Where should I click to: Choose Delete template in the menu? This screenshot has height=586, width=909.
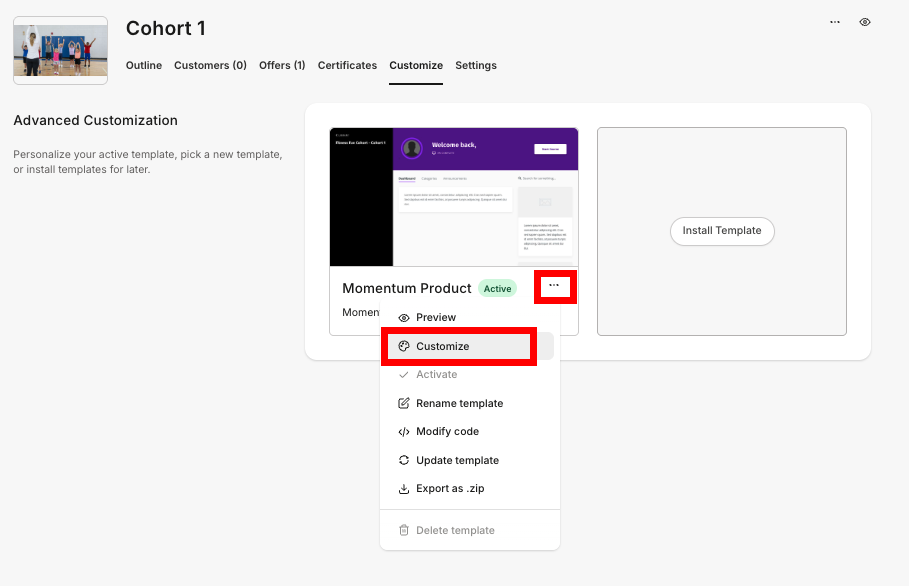click(470, 530)
